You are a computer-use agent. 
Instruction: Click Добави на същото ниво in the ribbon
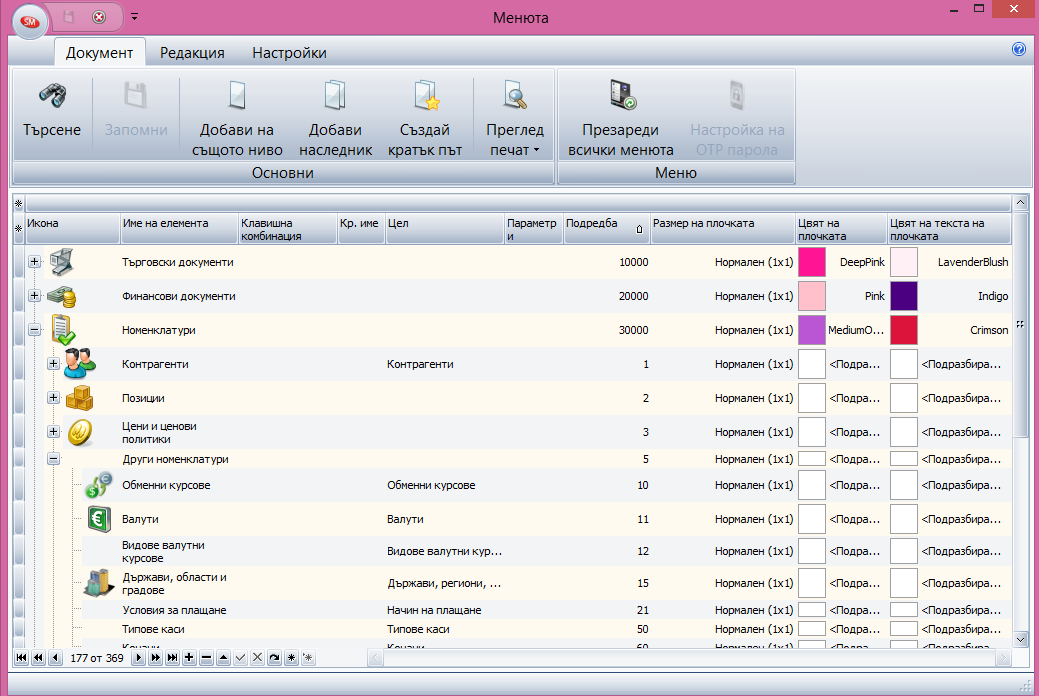coord(237,117)
